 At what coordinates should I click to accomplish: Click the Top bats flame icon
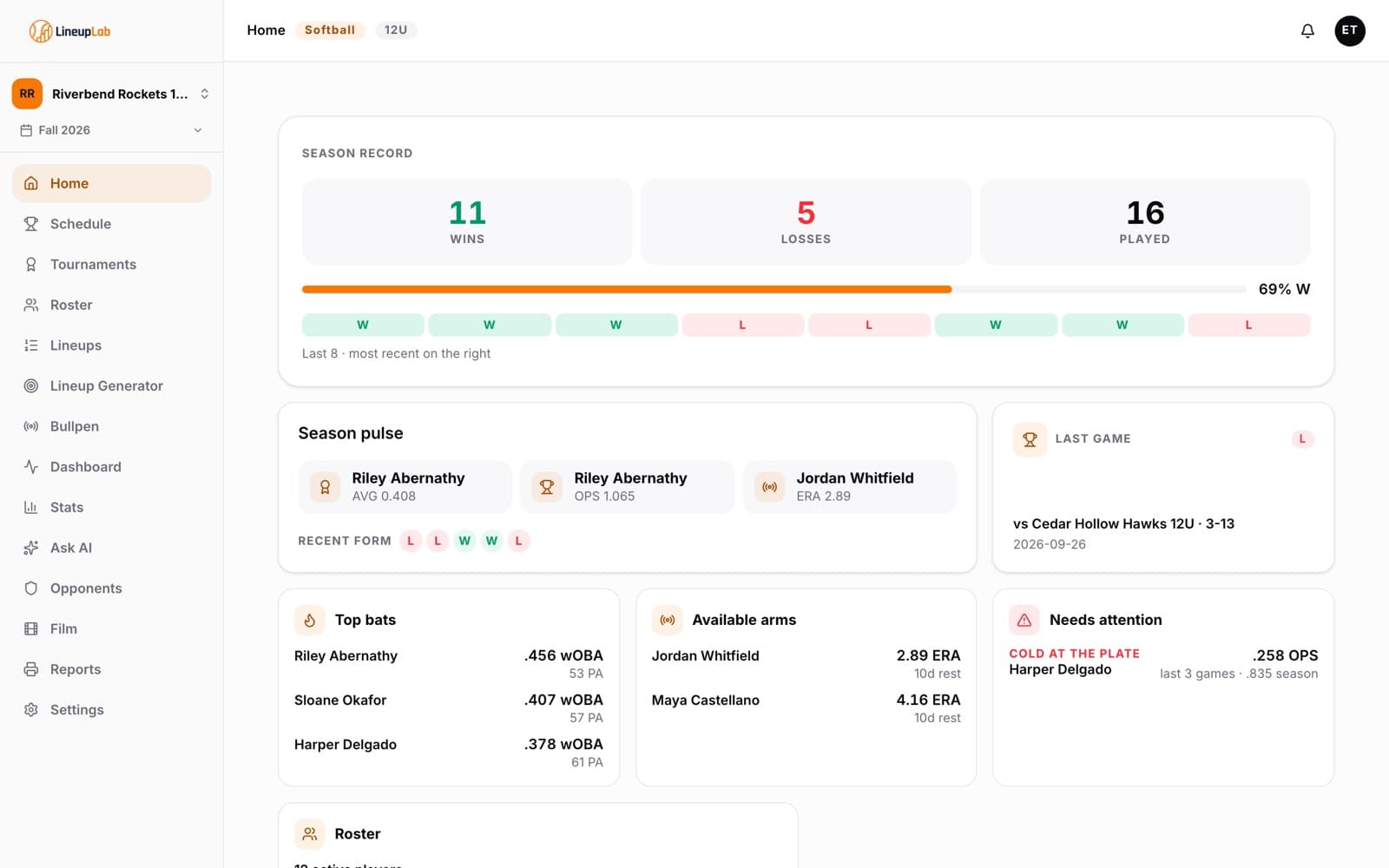[310, 620]
